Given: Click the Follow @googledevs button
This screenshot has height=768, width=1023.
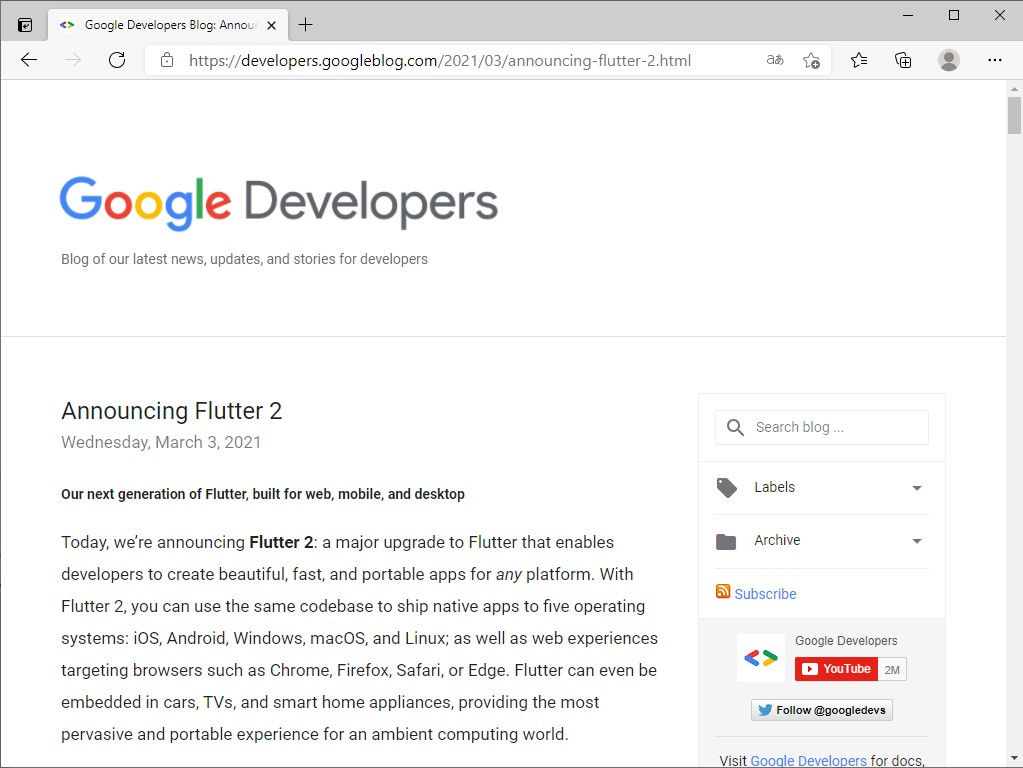Looking at the screenshot, I should click(x=821, y=709).
